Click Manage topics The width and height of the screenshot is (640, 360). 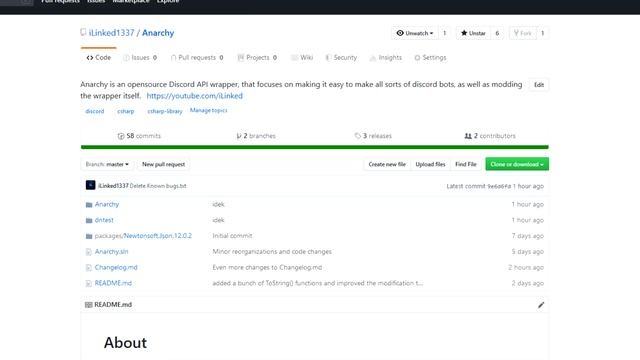click(x=209, y=110)
